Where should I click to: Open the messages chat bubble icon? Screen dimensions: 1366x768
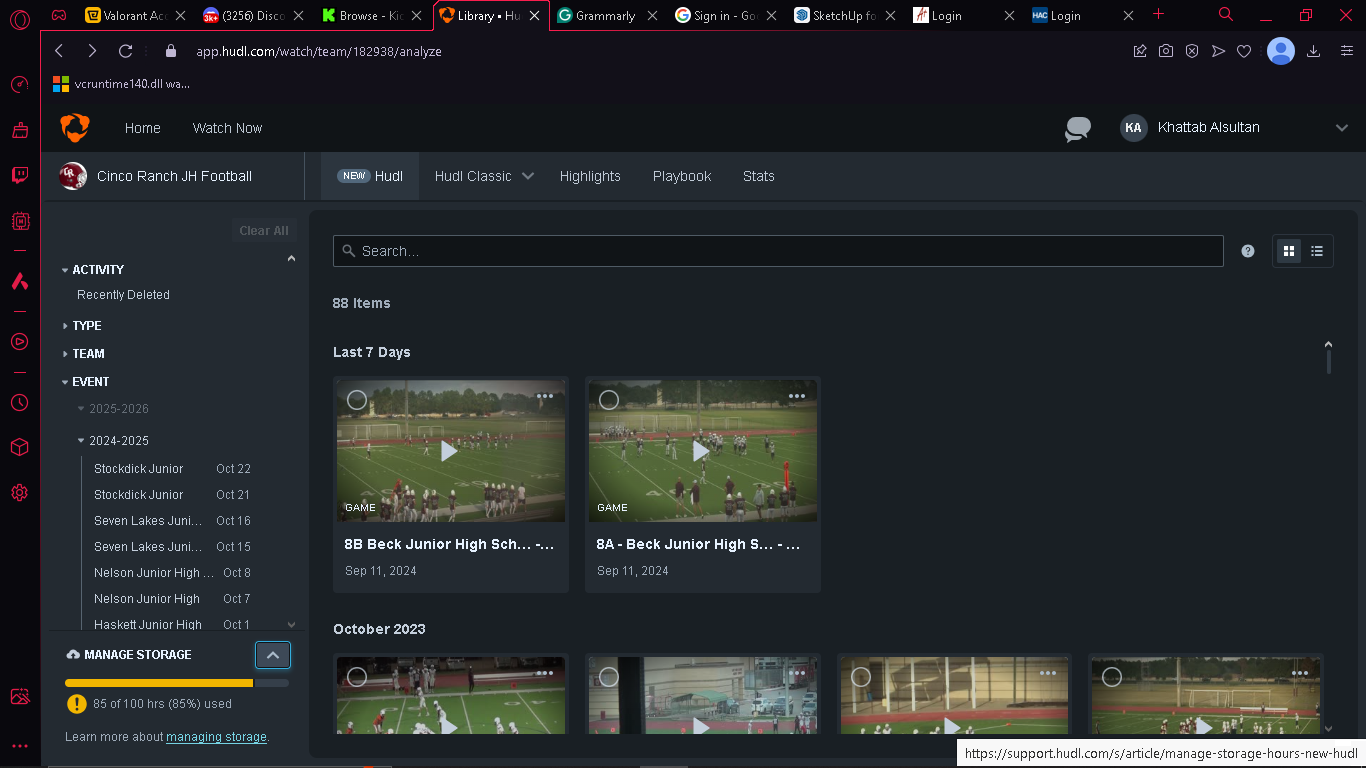click(1078, 129)
